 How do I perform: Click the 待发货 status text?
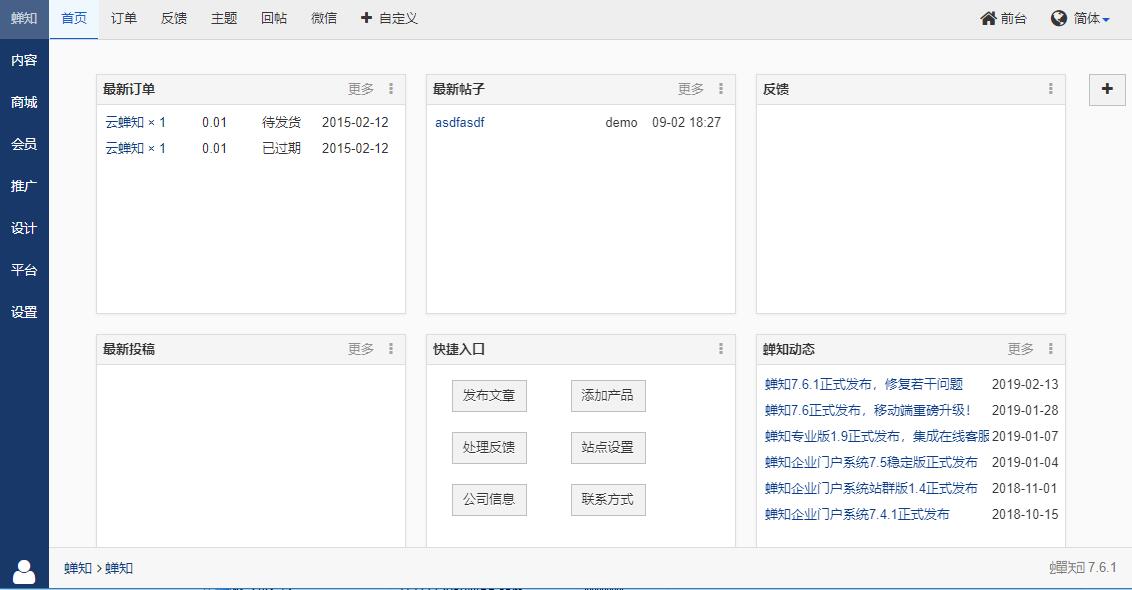click(282, 122)
